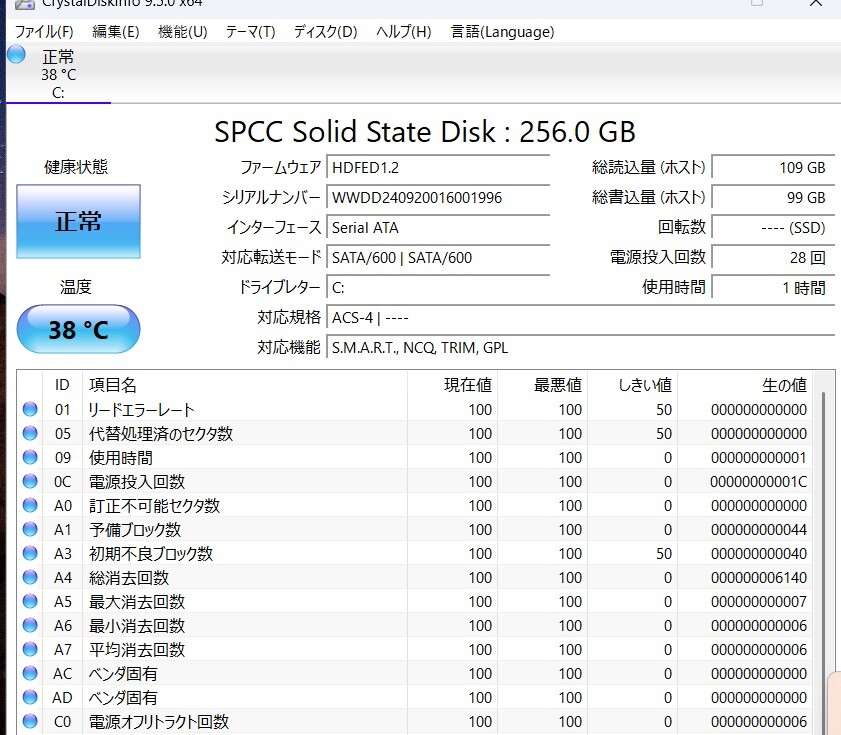
Task: Click status orb for AD ベンダ固有 row
Action: click(30, 697)
